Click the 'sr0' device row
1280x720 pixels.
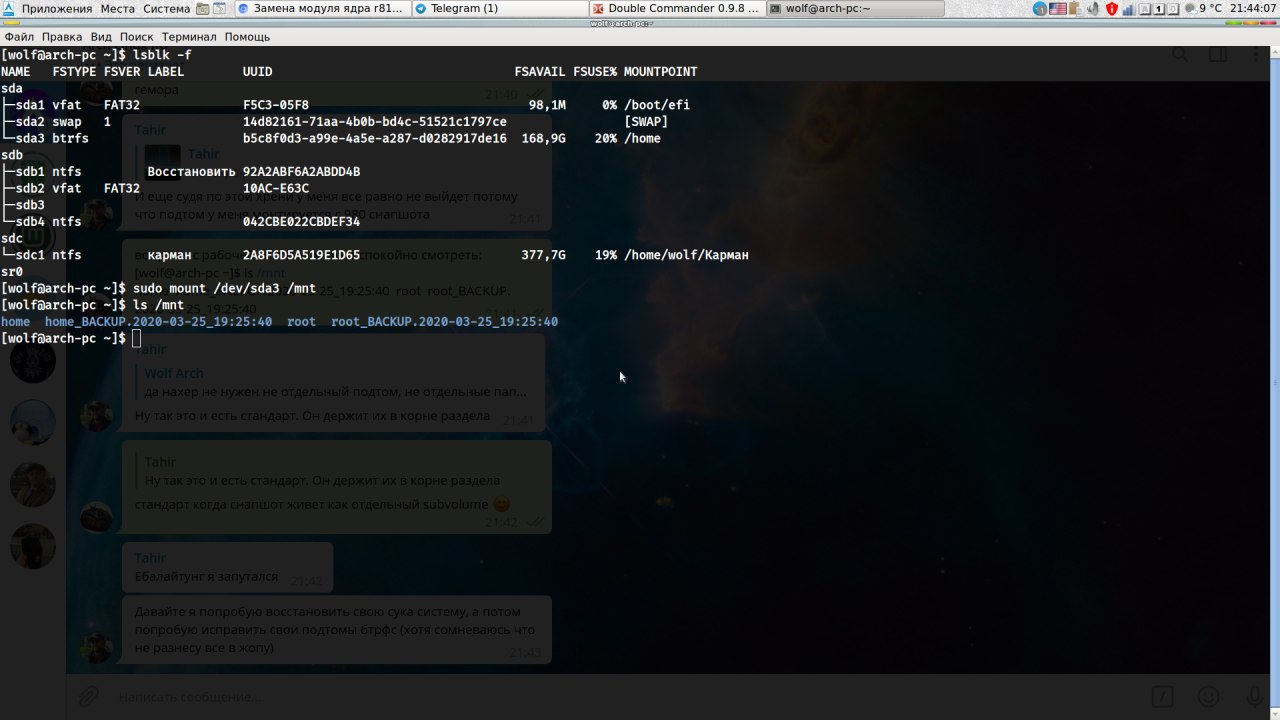[12, 272]
